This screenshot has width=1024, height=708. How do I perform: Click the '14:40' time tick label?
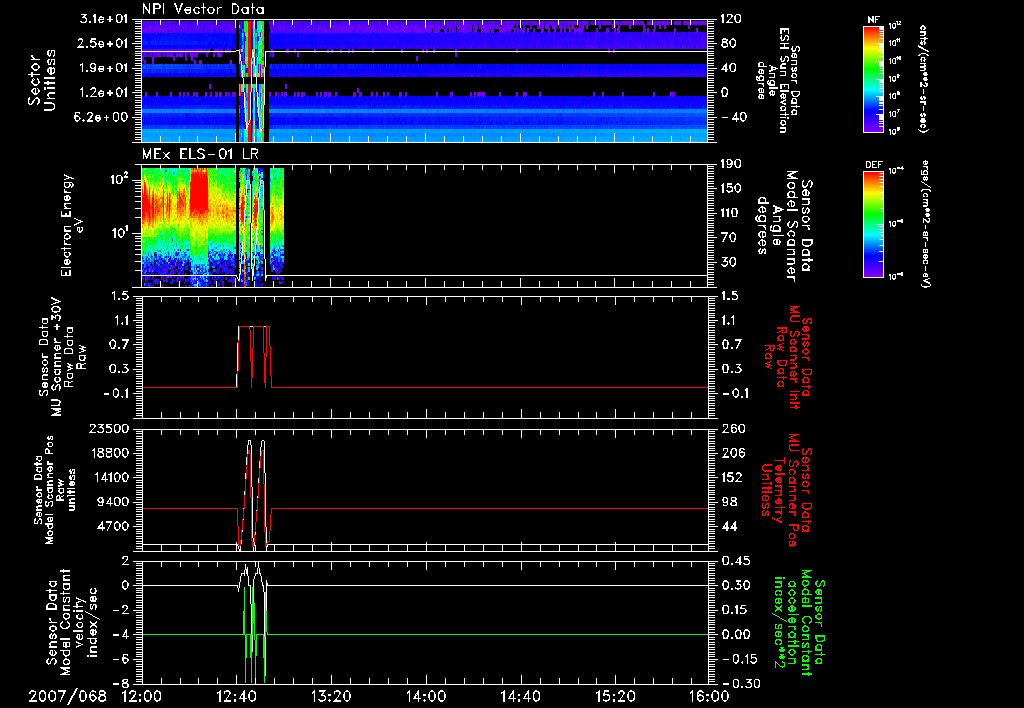coord(520,696)
